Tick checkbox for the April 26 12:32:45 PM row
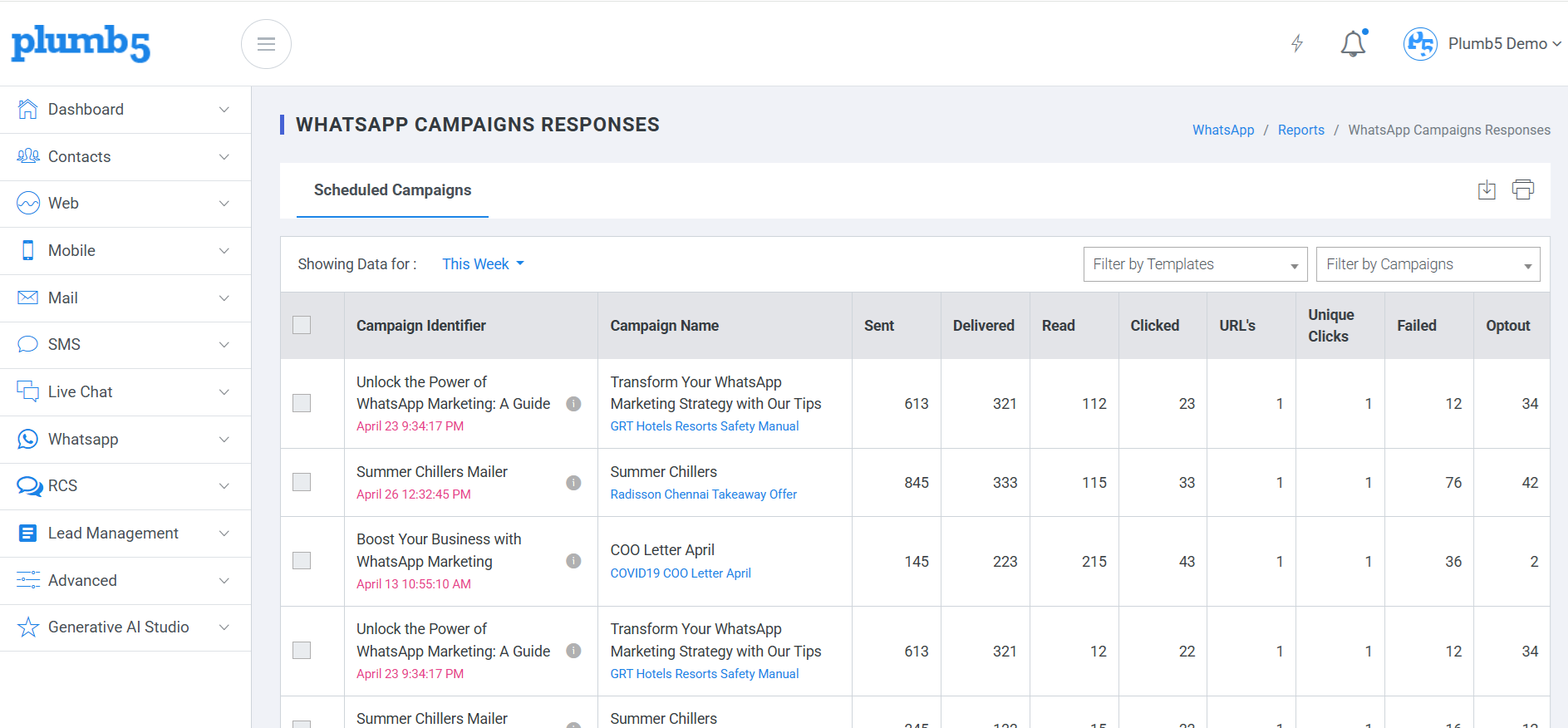The width and height of the screenshot is (1568, 728). pyautogui.click(x=302, y=482)
